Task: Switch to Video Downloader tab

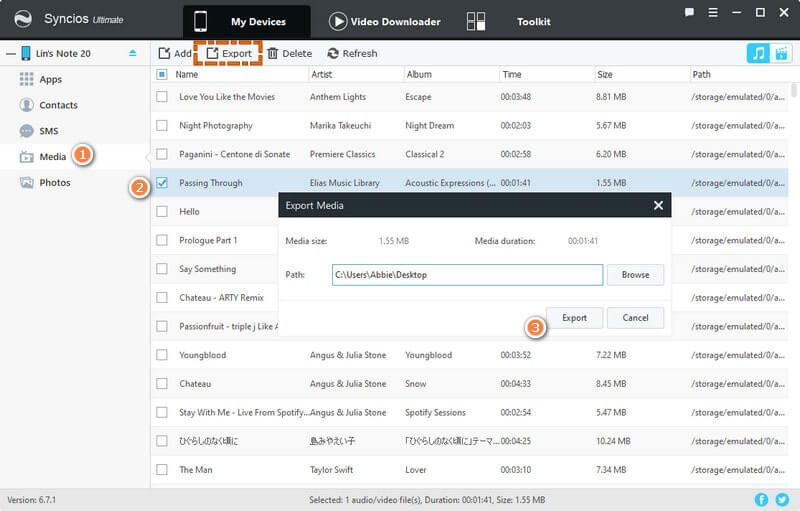Action: coord(385,21)
